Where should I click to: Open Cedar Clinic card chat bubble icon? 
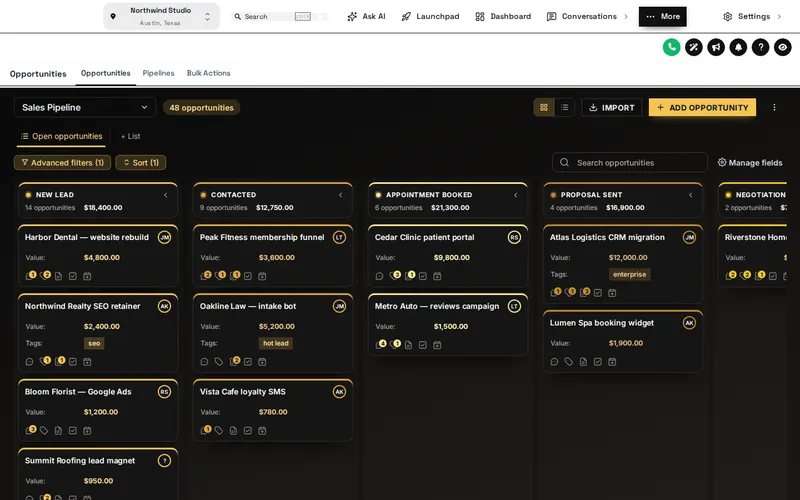379,276
